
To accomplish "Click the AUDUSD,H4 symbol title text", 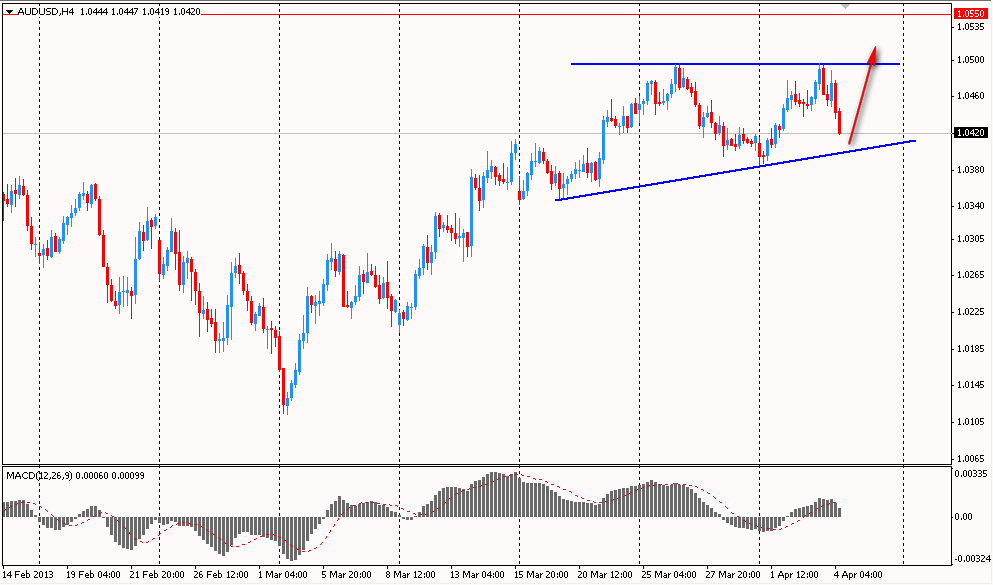I will (44, 11).
